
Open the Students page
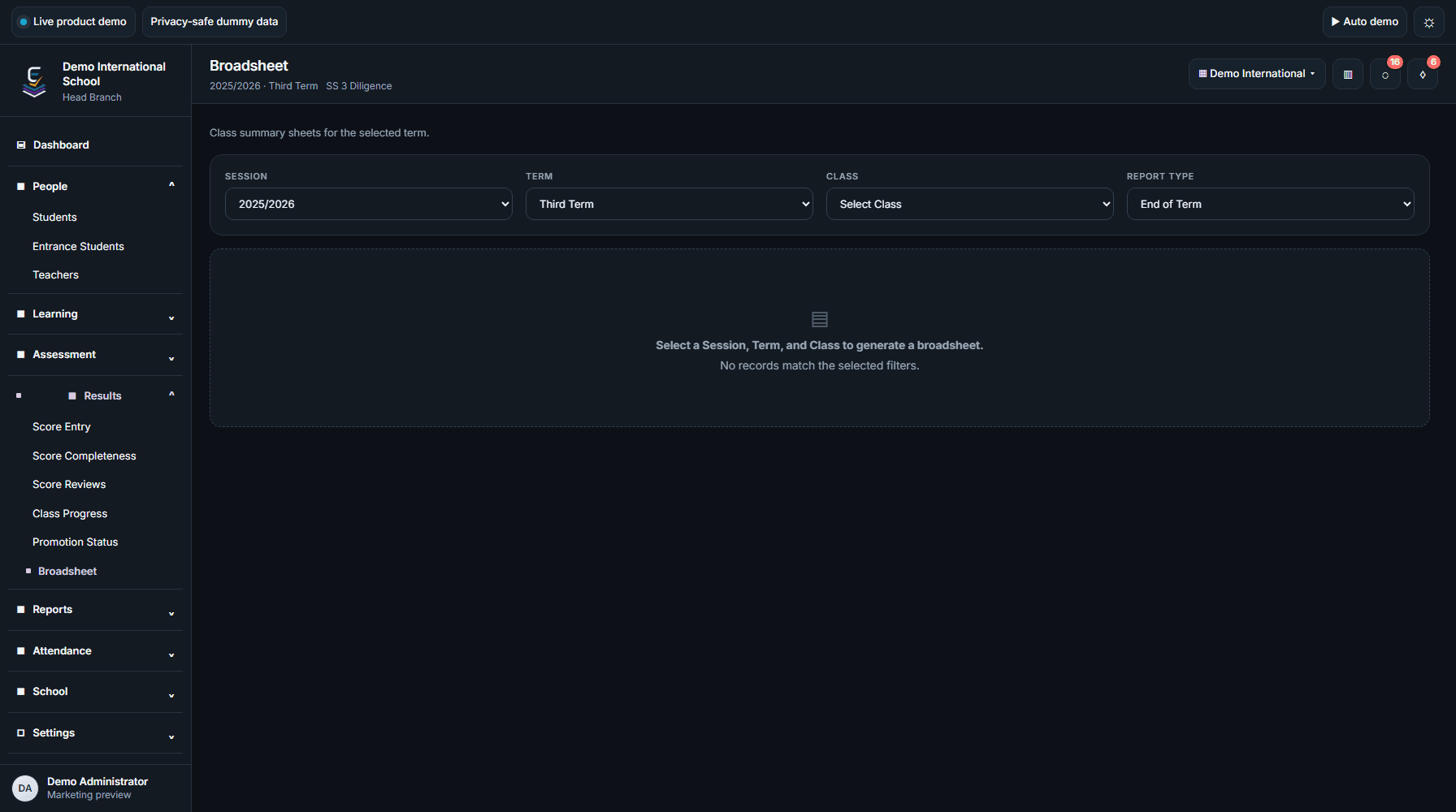coord(54,218)
